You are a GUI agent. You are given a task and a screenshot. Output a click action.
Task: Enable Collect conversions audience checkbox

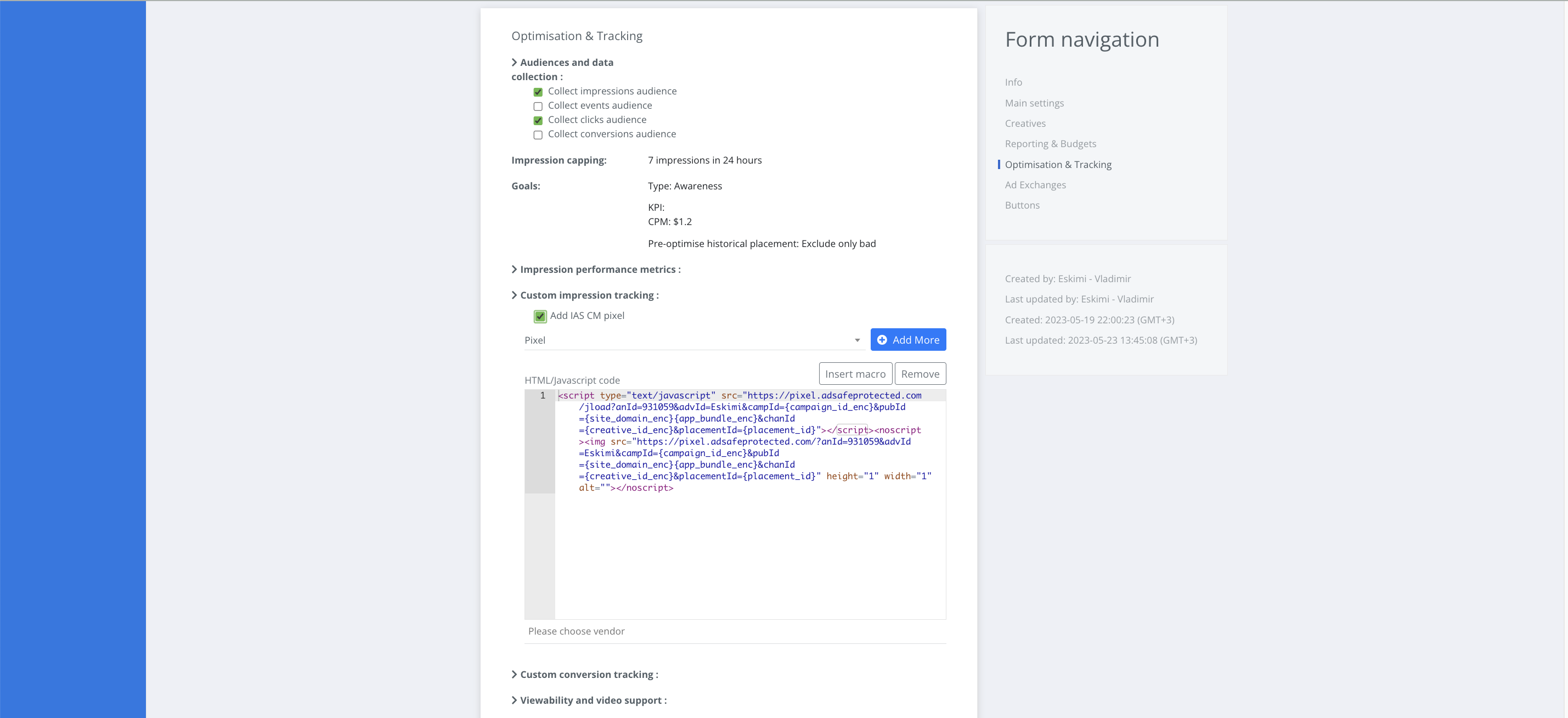[538, 134]
